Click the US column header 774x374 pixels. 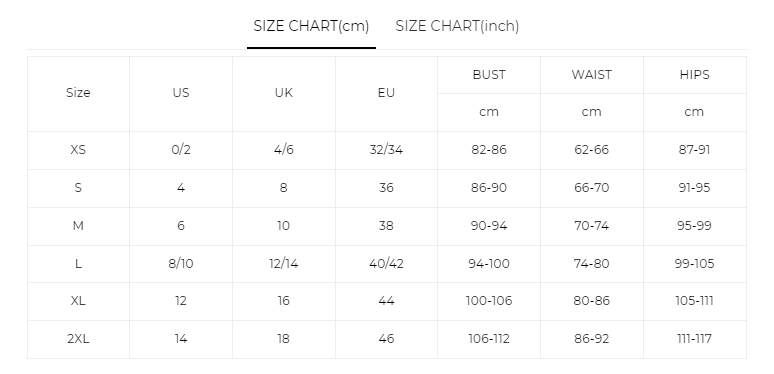(x=181, y=93)
